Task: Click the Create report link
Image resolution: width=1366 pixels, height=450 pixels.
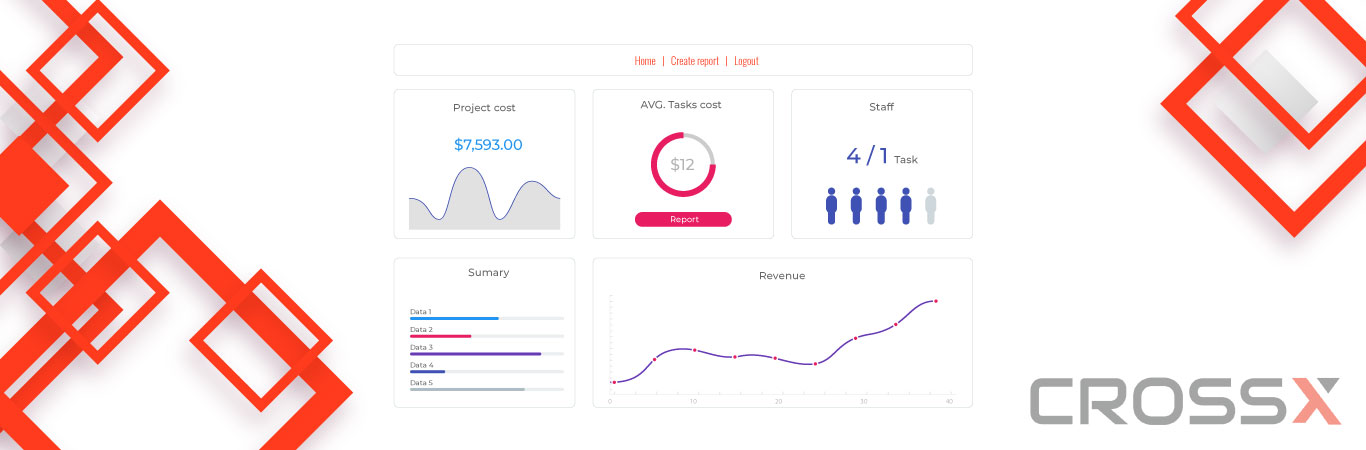Action: (x=695, y=61)
